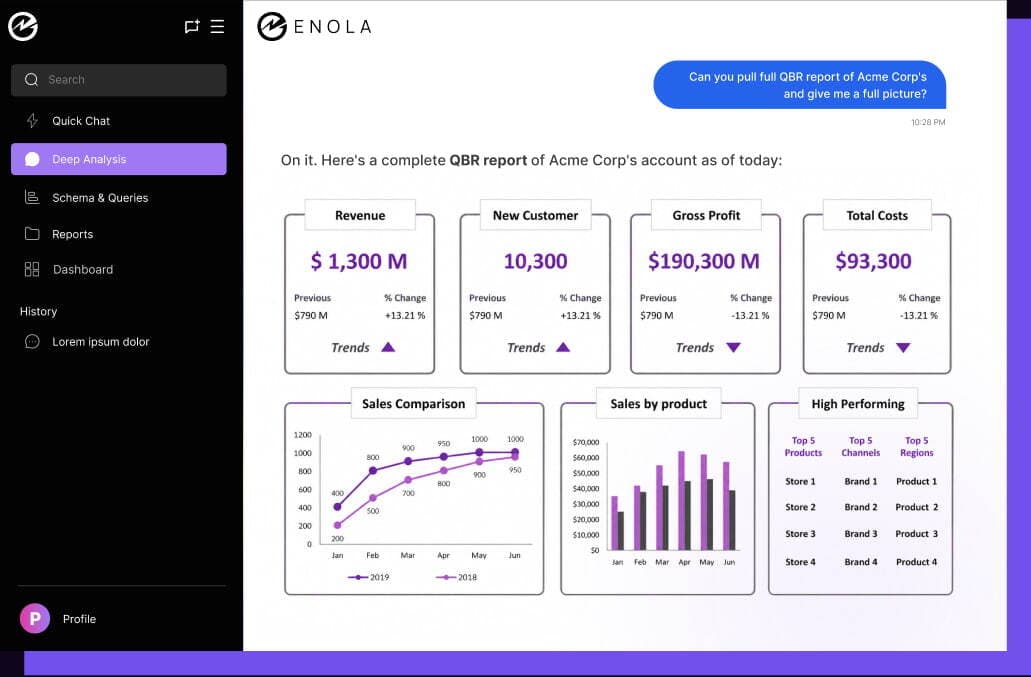Open the hamburger menu in sidebar
This screenshot has height=677, width=1031.
218,26
